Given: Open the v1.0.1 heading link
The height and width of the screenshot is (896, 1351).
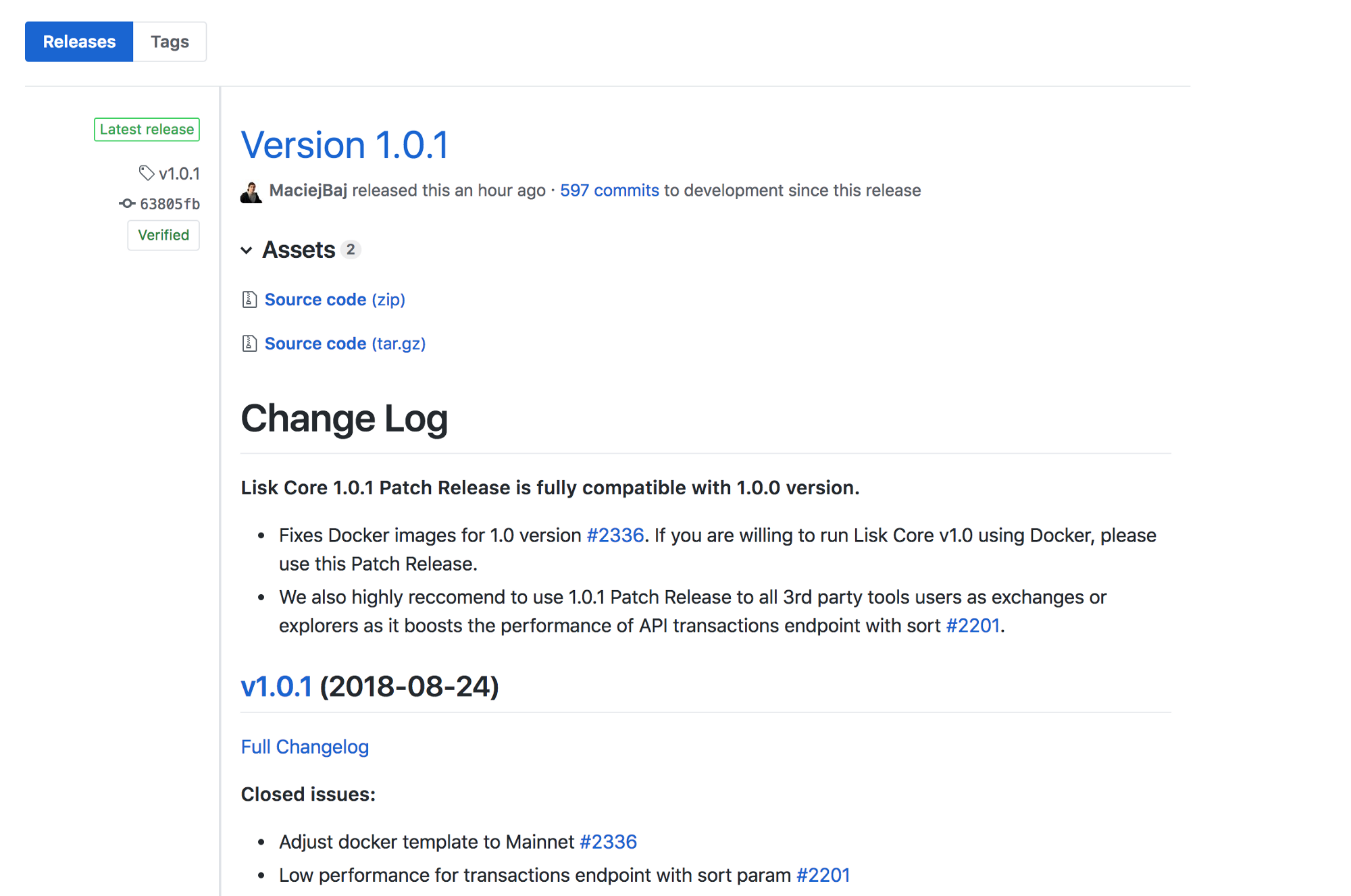Looking at the screenshot, I should tap(276, 687).
